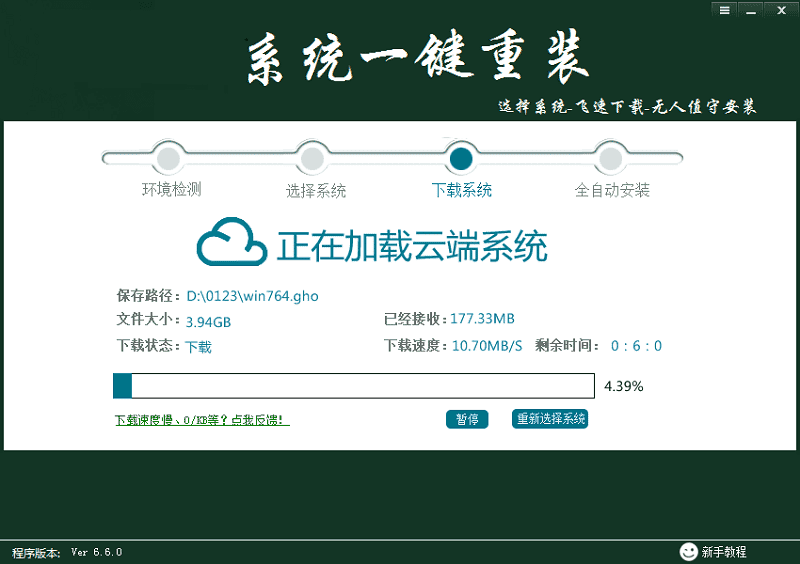Image resolution: width=800 pixels, height=564 pixels.
Task: Open the hamburger menu in title bar
Action: [724, 10]
